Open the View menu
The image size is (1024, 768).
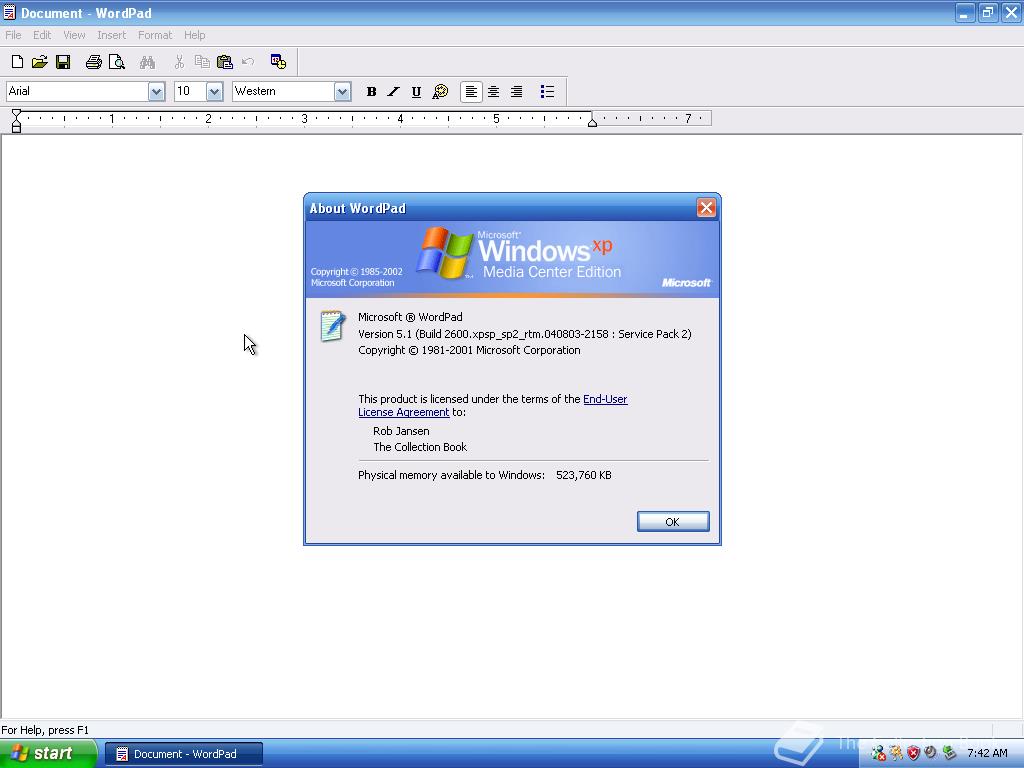pyautogui.click(x=74, y=35)
